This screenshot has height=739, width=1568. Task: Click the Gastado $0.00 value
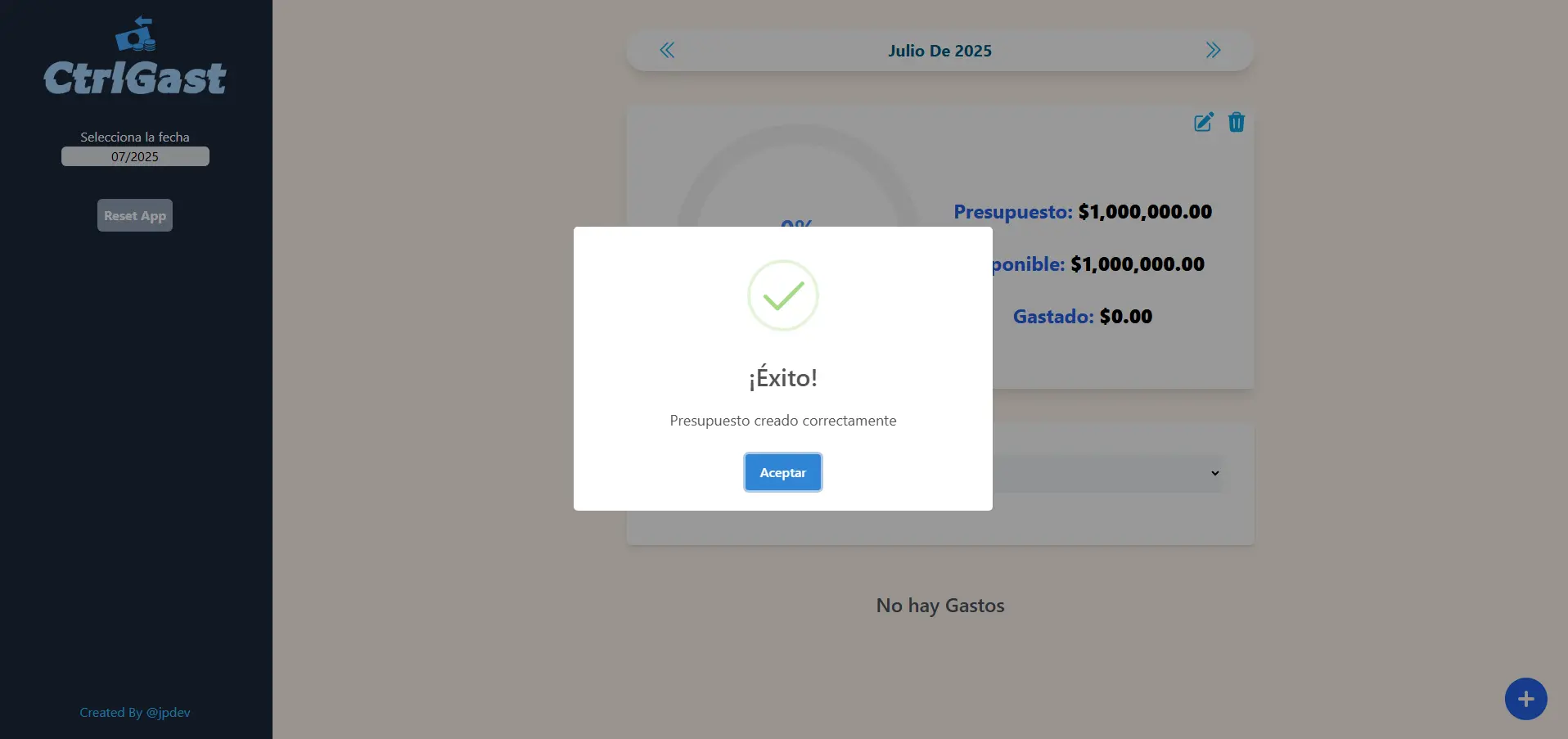1125,317
